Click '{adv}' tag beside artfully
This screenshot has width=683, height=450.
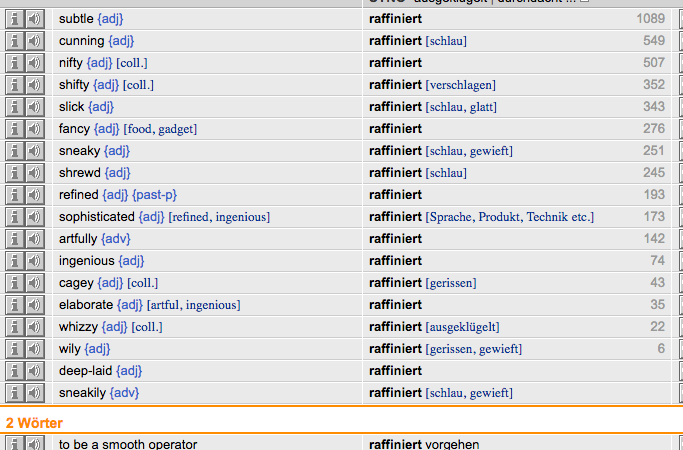click(x=116, y=239)
